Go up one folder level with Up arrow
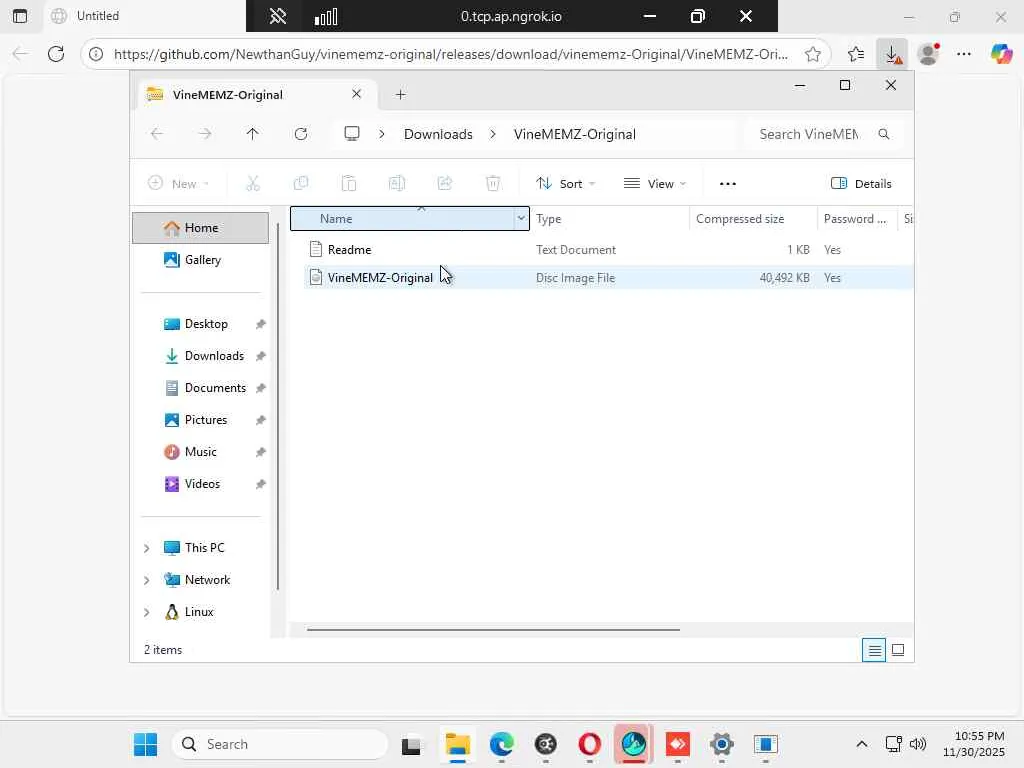The width and height of the screenshot is (1024, 768). coord(253,134)
